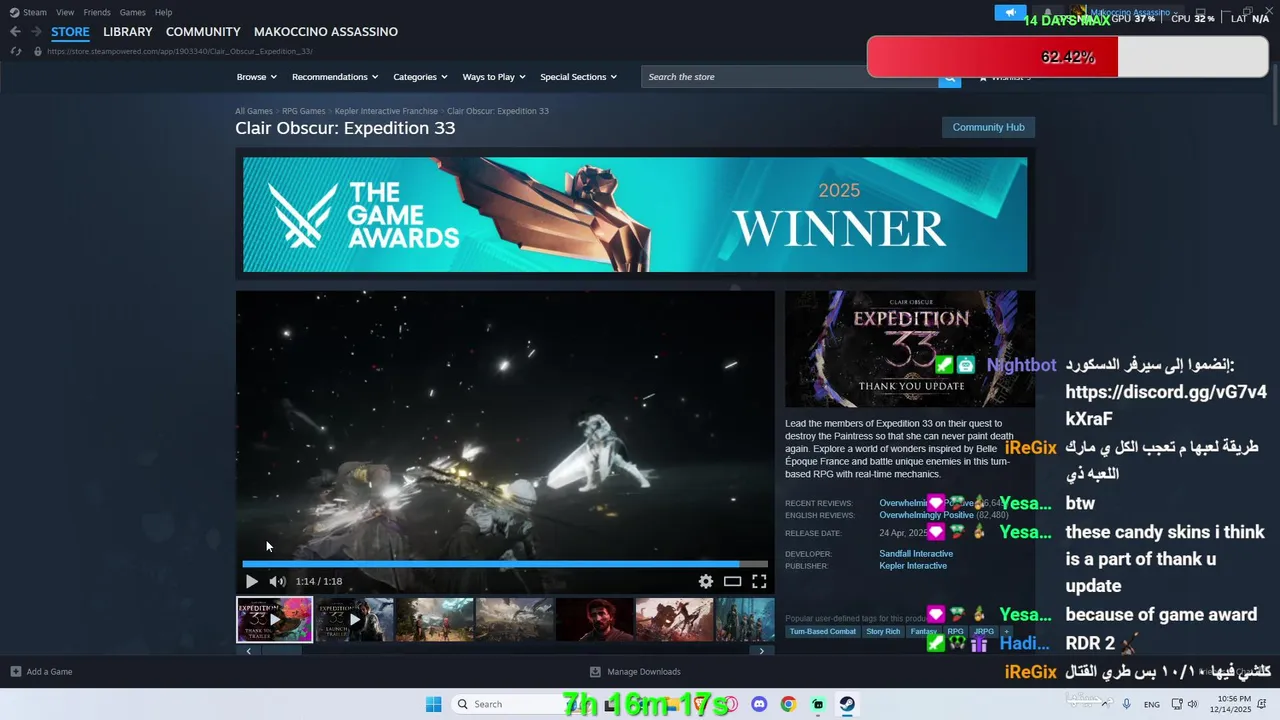Enter fullscreen video mode
Viewport: 1280px width, 720px height.
(759, 581)
